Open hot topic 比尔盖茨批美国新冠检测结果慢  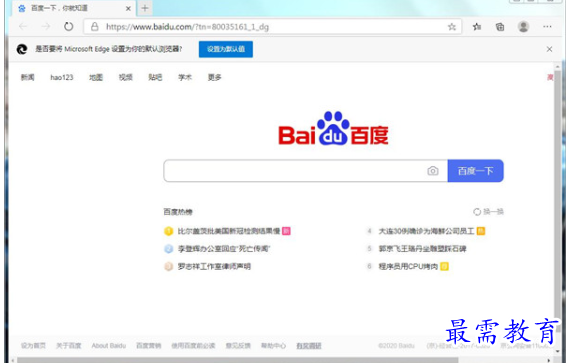tap(229, 231)
